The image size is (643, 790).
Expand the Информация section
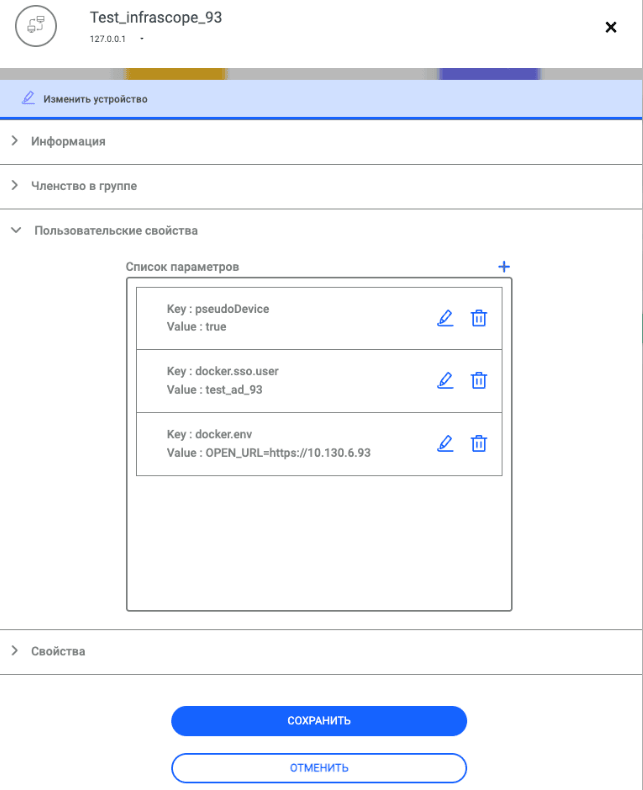point(15,141)
